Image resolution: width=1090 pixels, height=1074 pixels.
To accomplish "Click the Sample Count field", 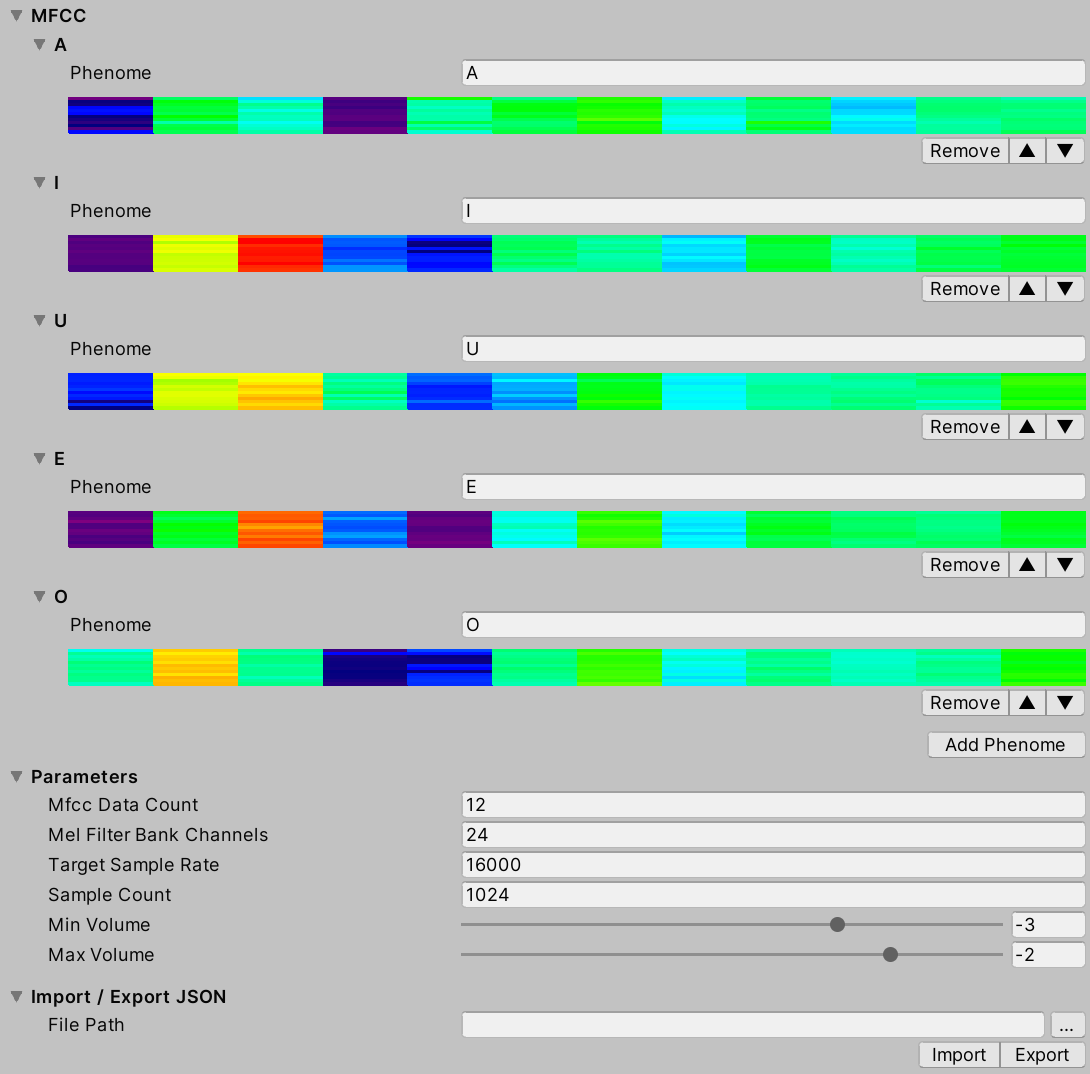I will pos(773,895).
